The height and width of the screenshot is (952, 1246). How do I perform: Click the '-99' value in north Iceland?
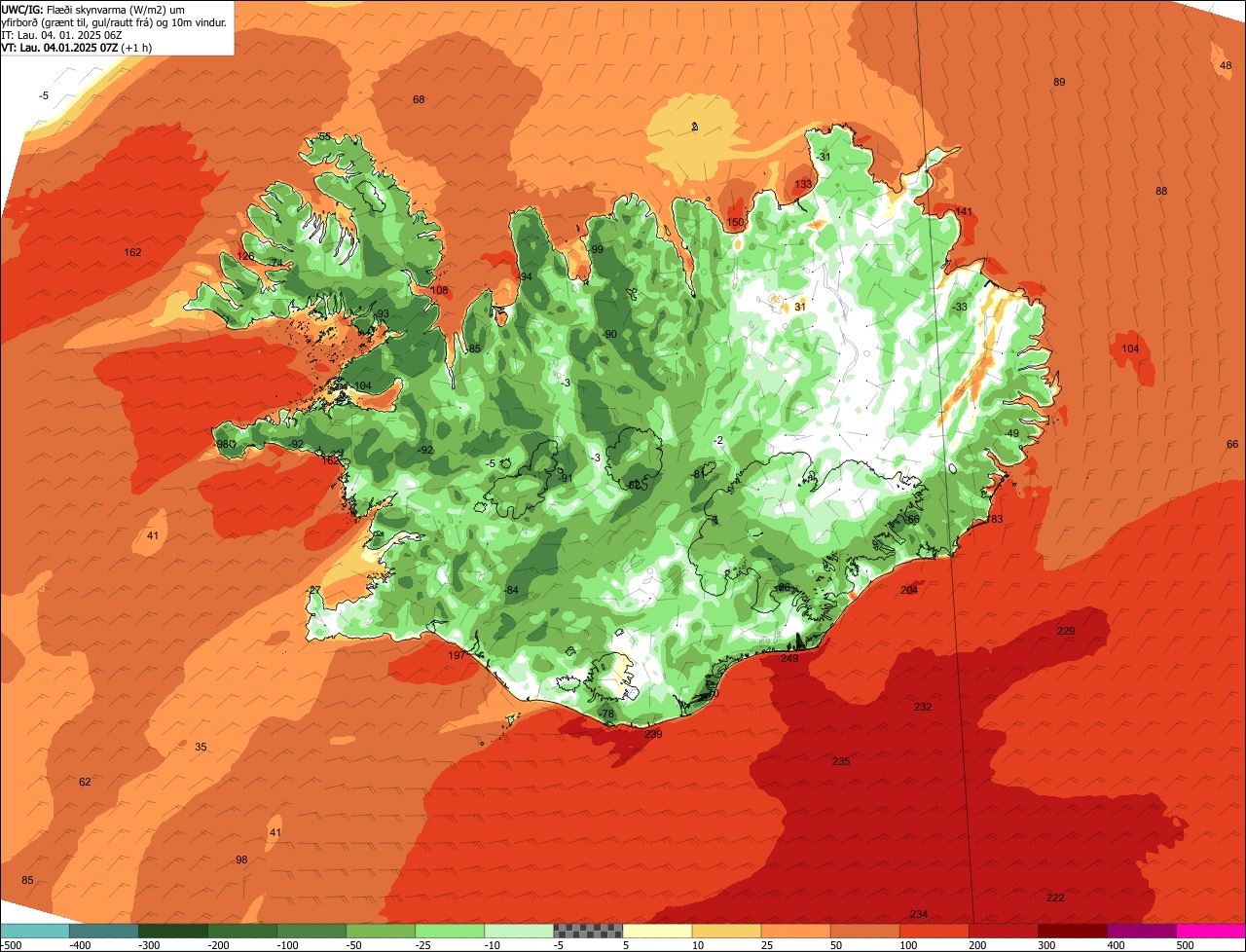pos(596,250)
